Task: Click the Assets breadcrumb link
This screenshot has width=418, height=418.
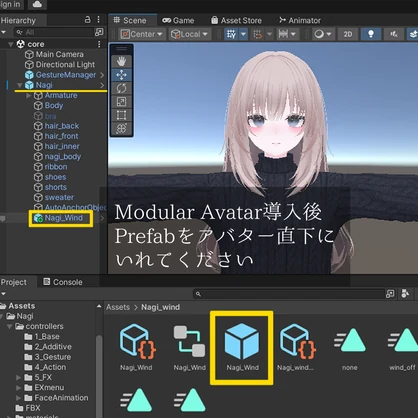Action: click(118, 307)
